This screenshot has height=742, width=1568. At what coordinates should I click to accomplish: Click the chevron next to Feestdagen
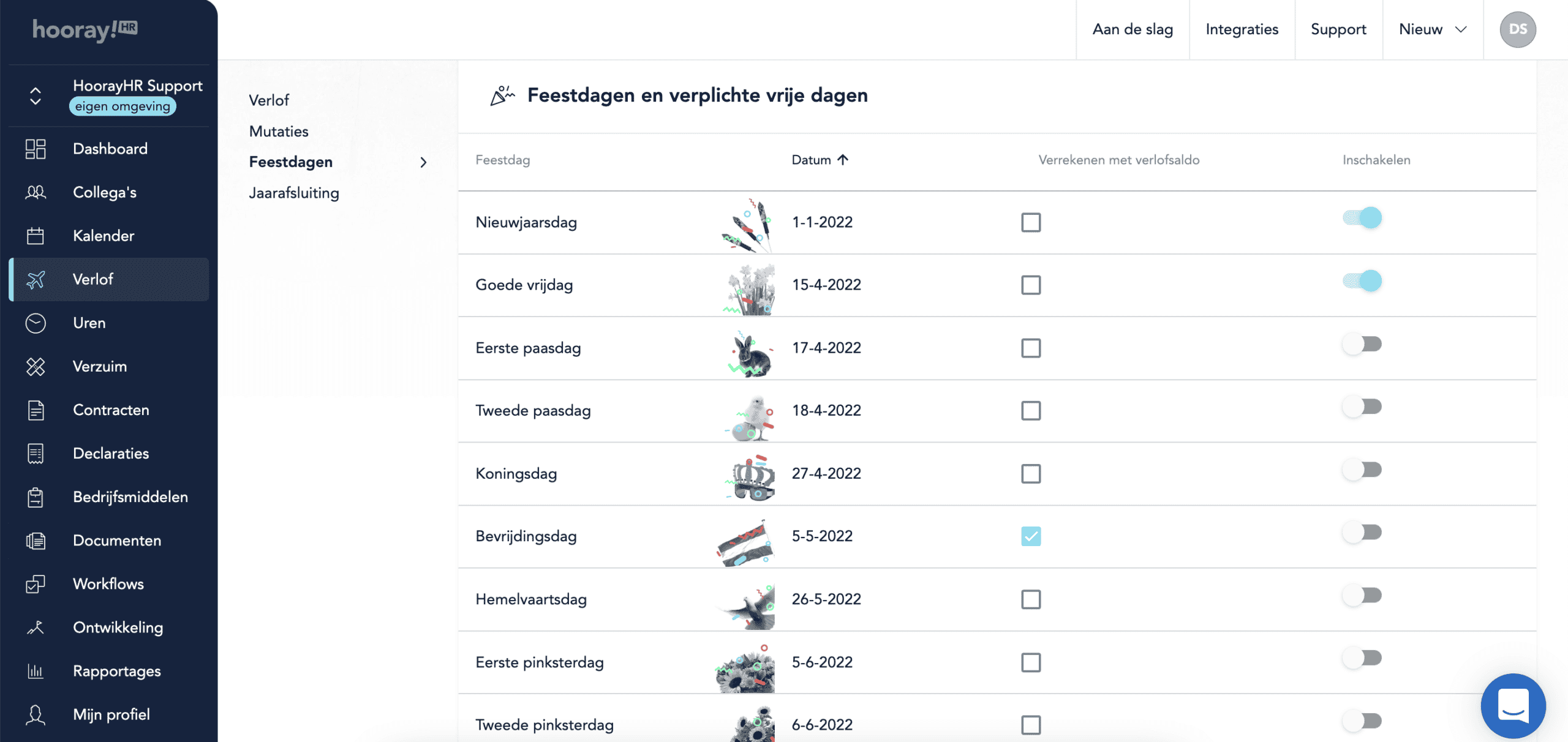point(423,162)
